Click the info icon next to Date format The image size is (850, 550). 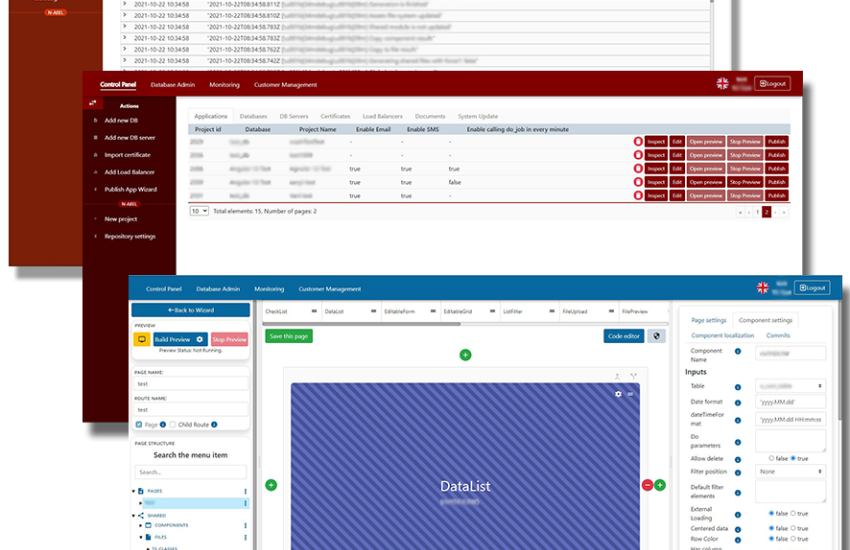click(x=738, y=402)
